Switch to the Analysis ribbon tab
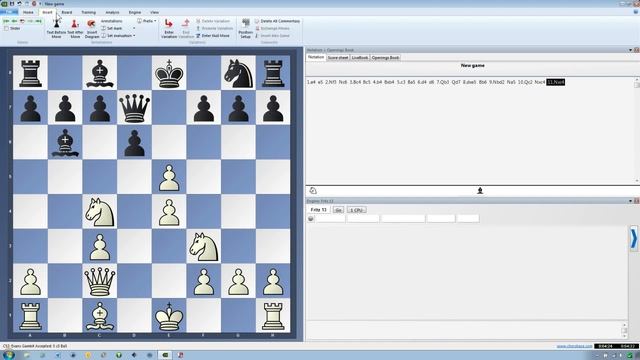 click(112, 12)
